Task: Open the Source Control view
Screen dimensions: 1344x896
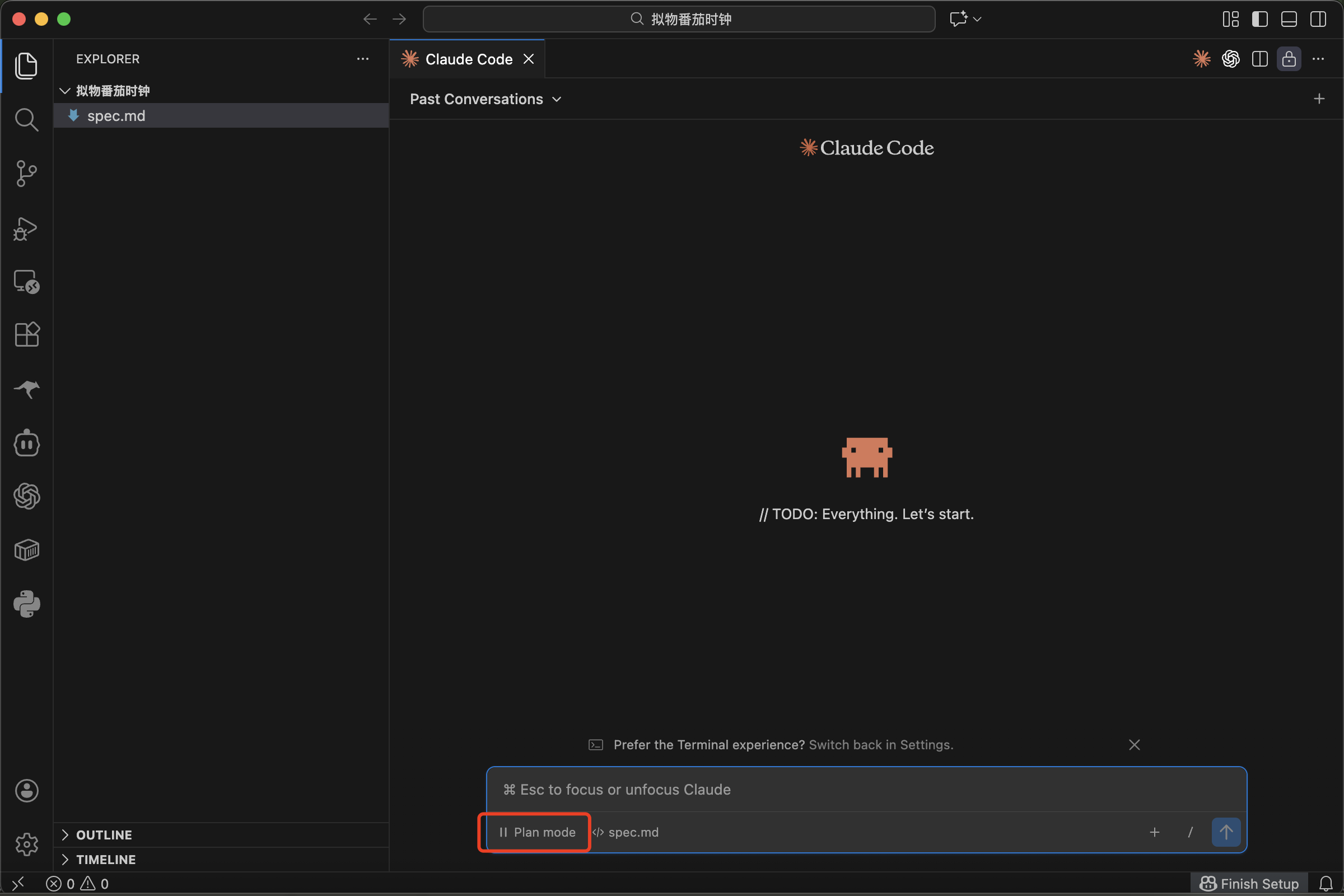Action: pos(26,173)
